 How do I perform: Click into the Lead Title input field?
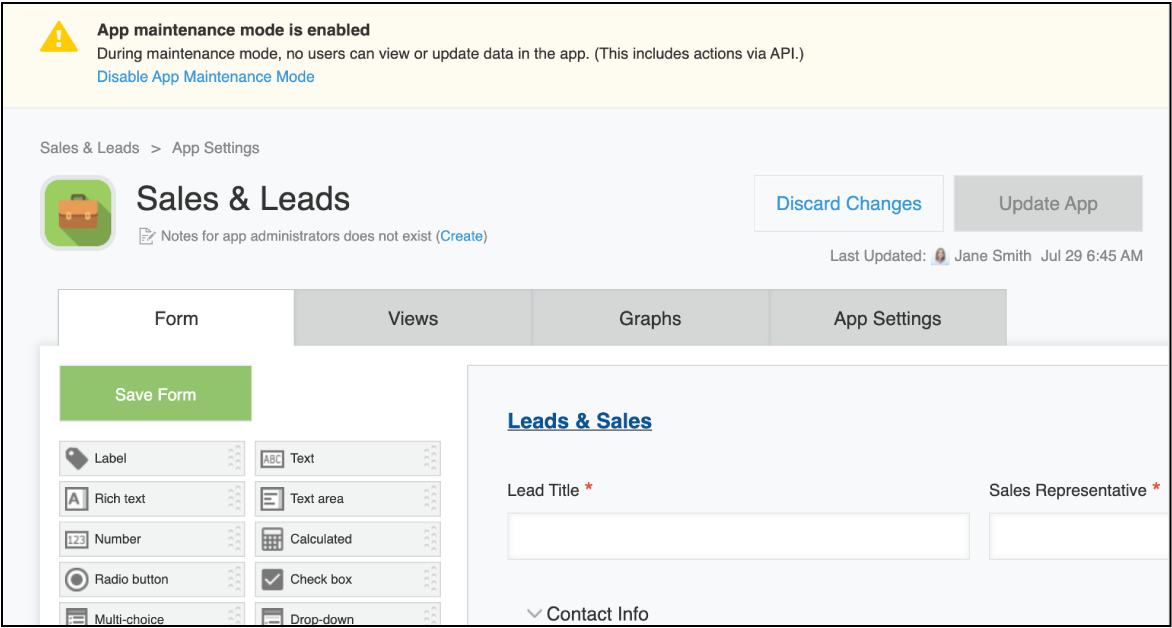[738, 537]
